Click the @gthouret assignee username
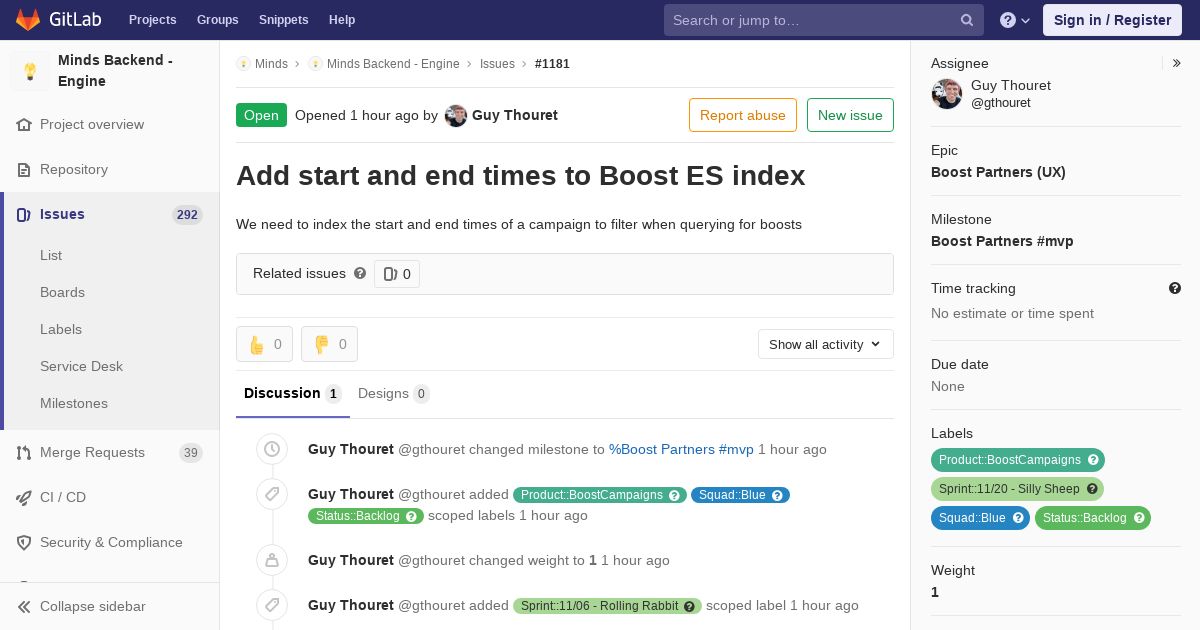 pyautogui.click(x=1001, y=103)
